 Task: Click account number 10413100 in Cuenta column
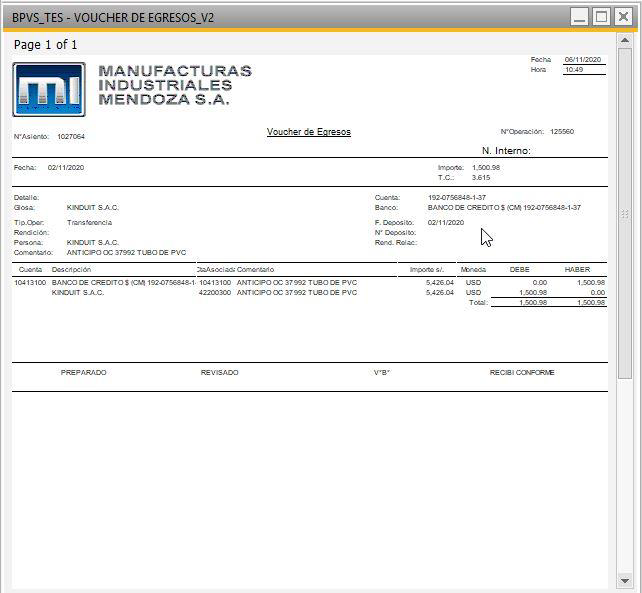(x=30, y=283)
